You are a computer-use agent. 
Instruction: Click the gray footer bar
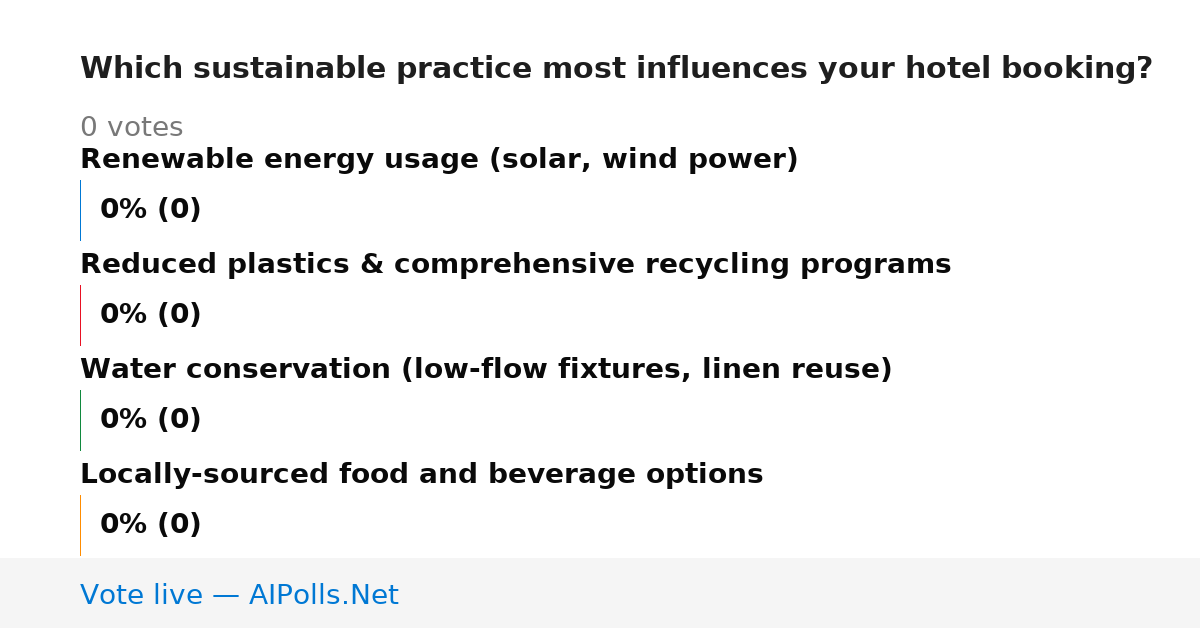click(600, 593)
